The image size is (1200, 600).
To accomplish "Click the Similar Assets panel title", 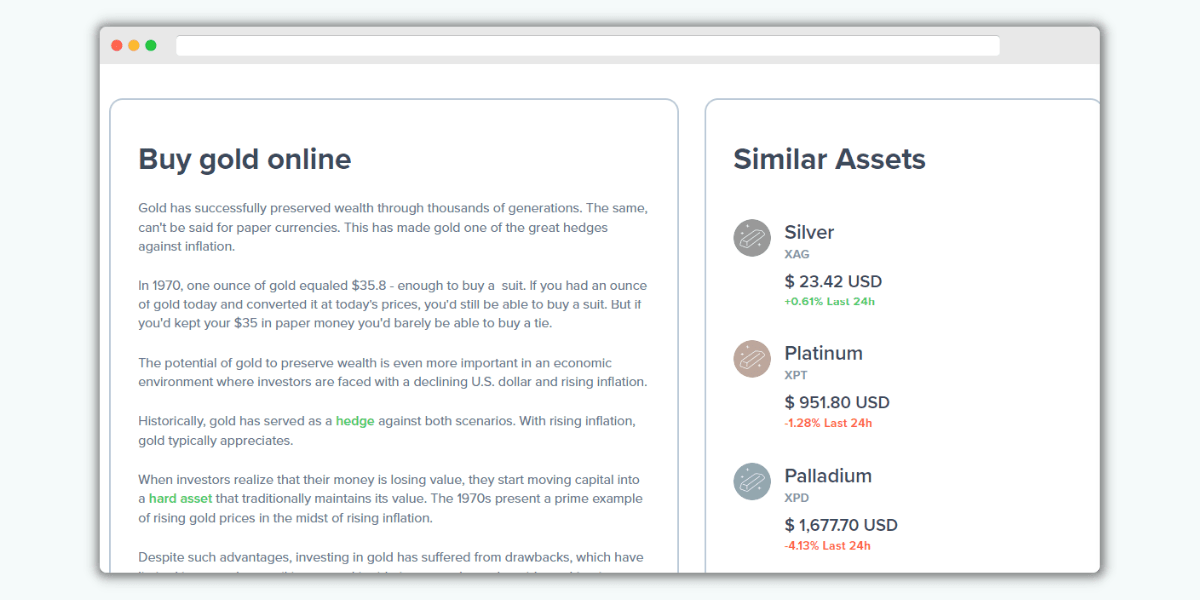I will point(830,158).
